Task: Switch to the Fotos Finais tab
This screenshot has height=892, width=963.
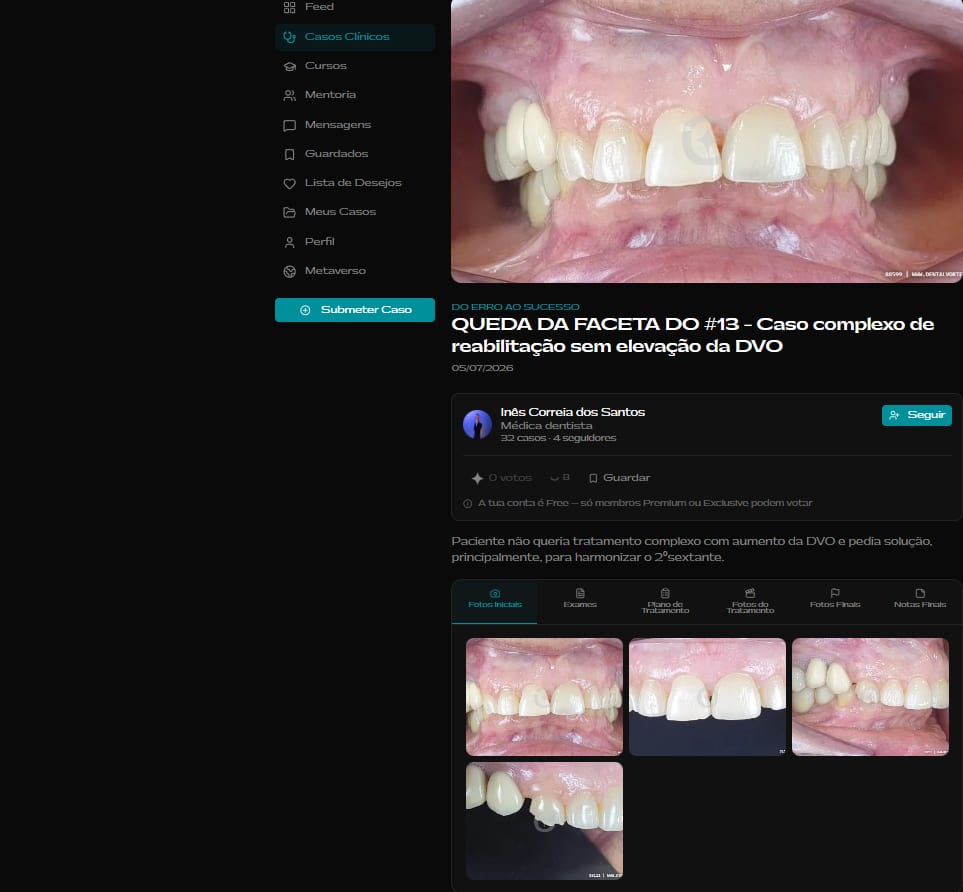Action: (835, 600)
